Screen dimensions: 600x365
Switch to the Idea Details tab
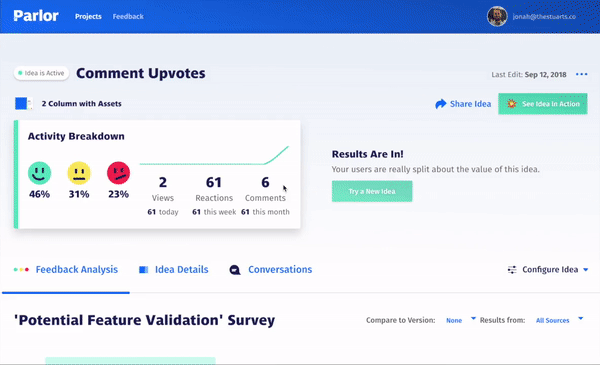pos(174,270)
